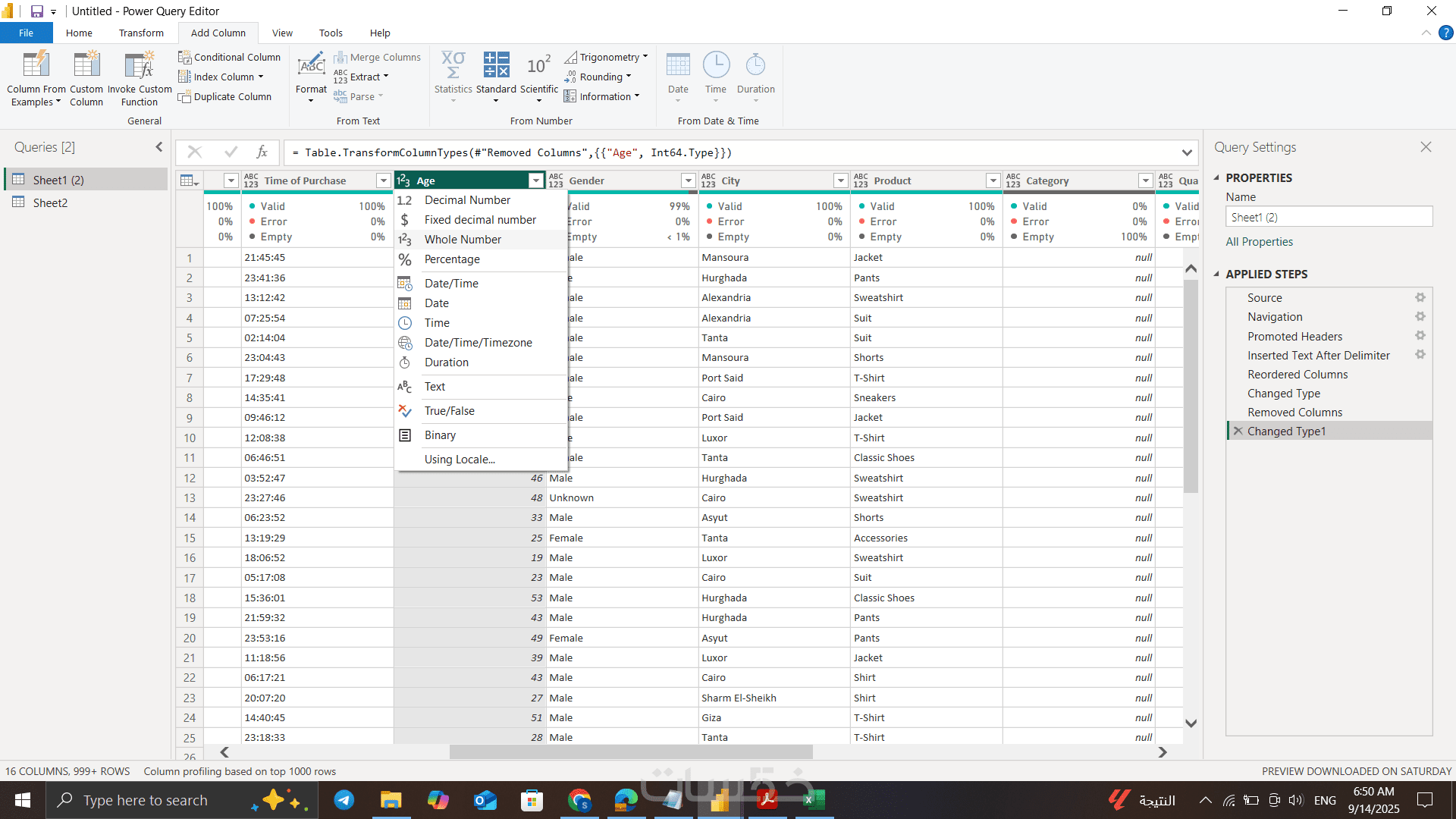Switch to the Transform ribbon tab

141,33
